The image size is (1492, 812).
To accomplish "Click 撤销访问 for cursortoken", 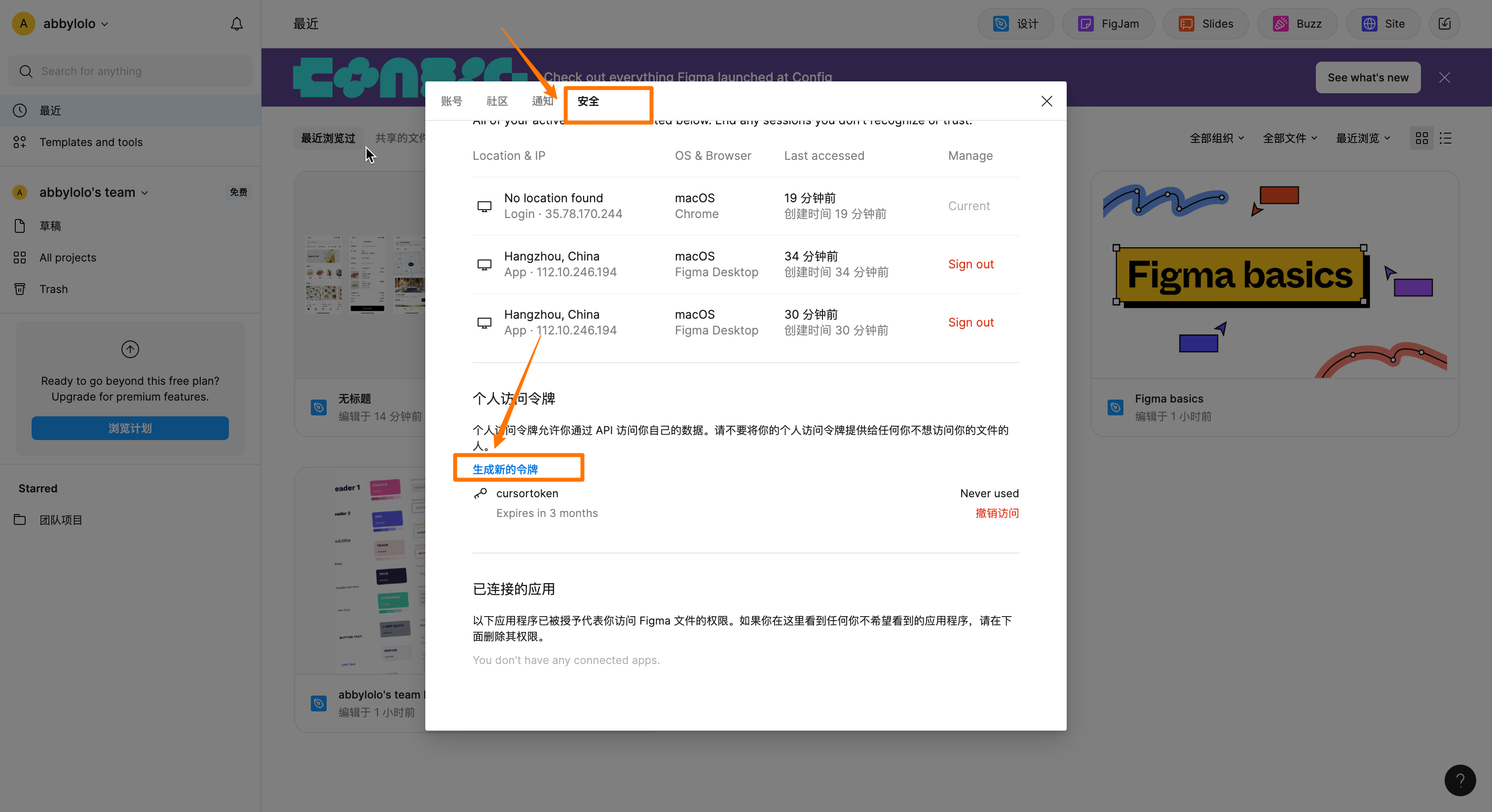I will coord(997,513).
